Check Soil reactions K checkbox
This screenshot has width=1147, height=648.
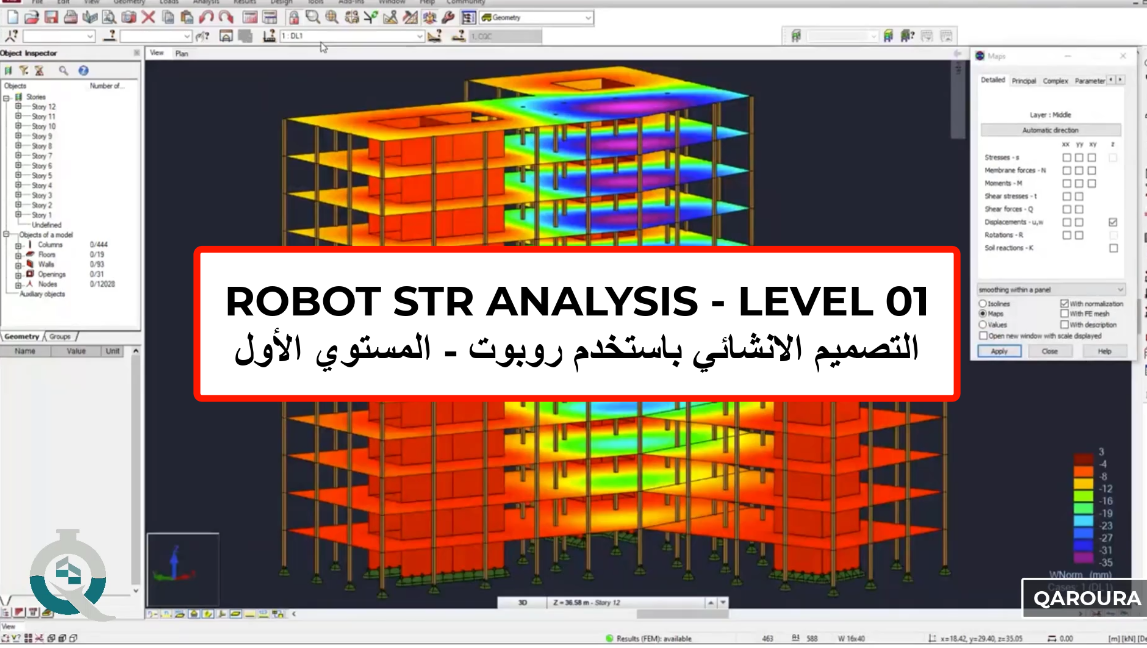point(1113,248)
